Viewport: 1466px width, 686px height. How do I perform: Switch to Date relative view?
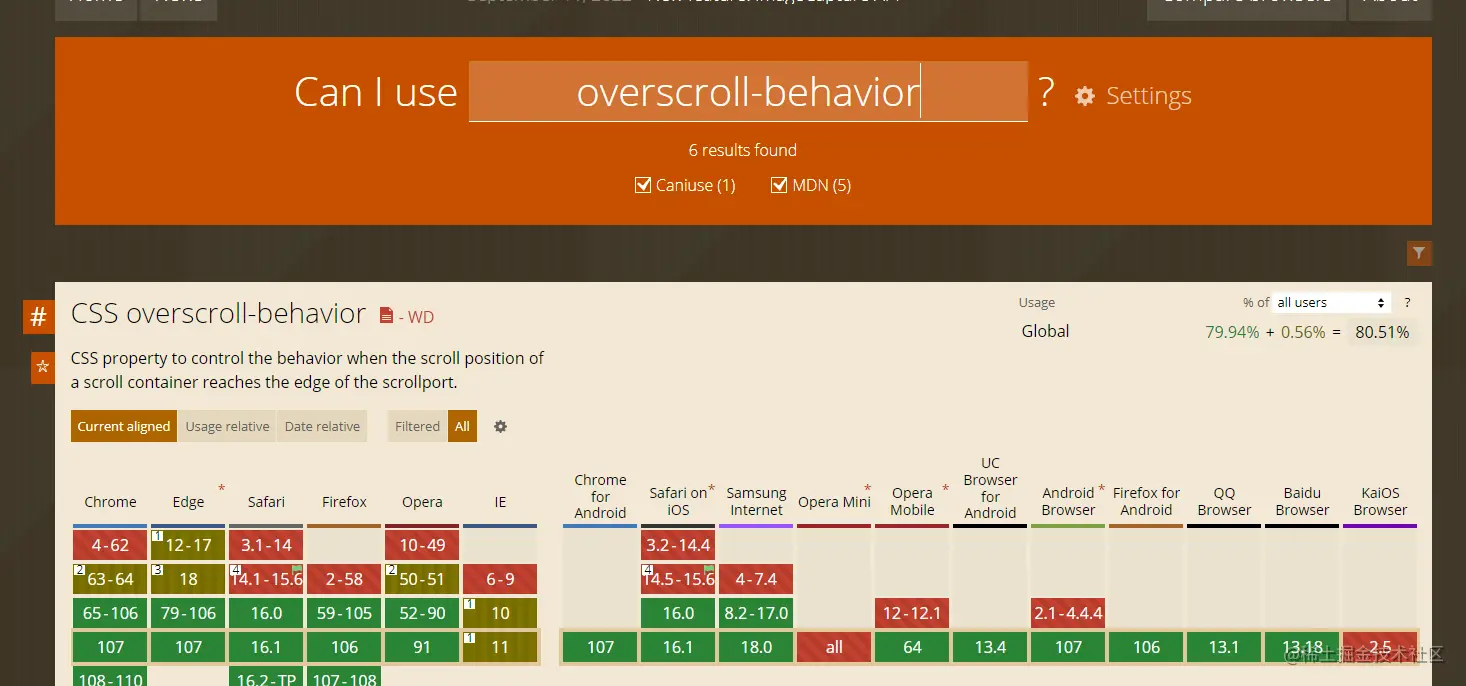pyautogui.click(x=322, y=426)
